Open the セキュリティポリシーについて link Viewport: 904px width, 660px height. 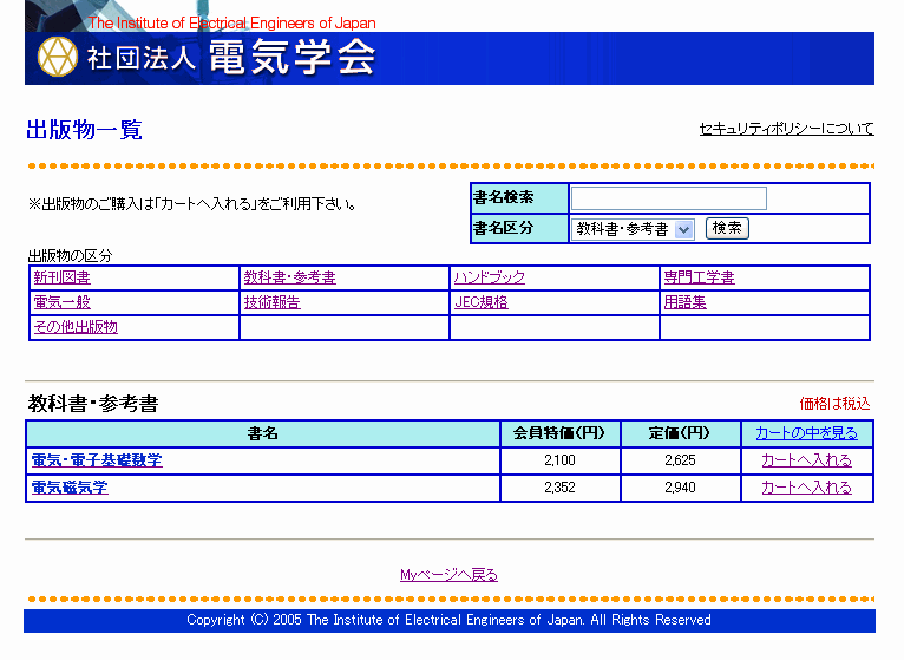(786, 129)
